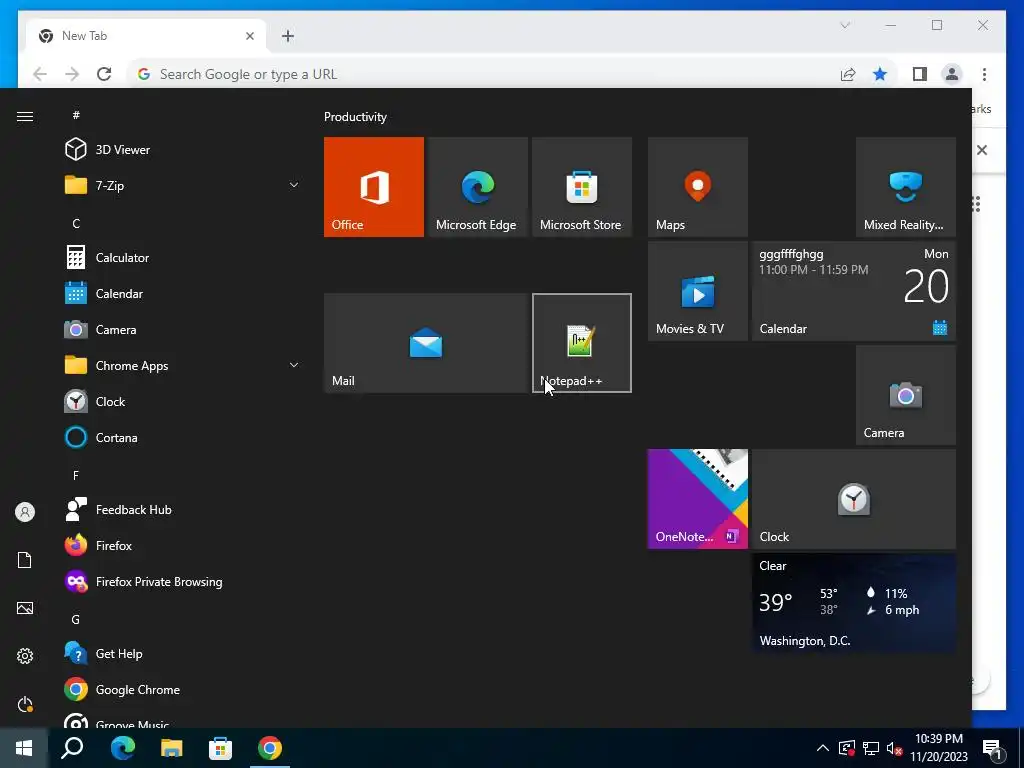Image resolution: width=1024 pixels, height=768 pixels.
Task: Open the Microsoft Store tile
Action: [x=582, y=187]
